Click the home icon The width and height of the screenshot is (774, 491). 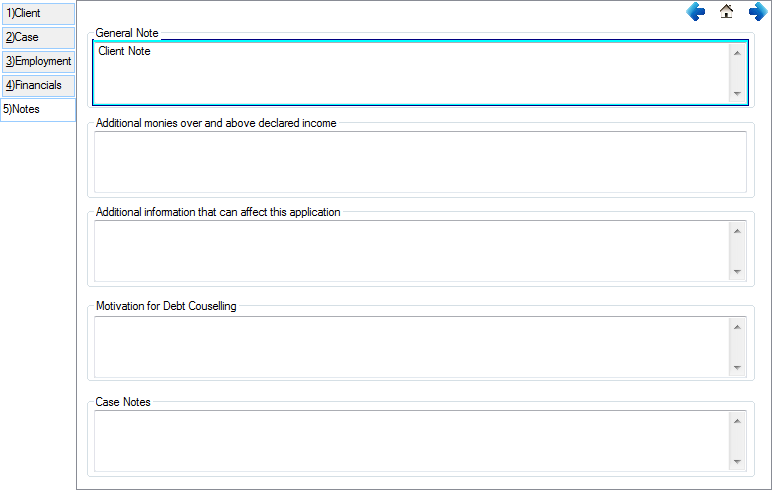pos(727,12)
